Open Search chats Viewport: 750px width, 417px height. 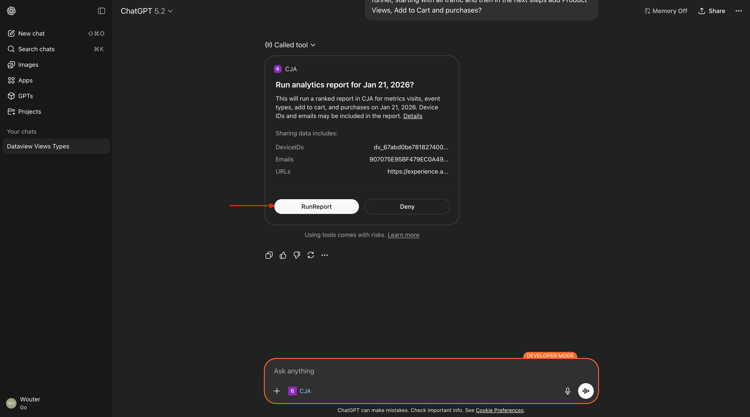point(56,49)
